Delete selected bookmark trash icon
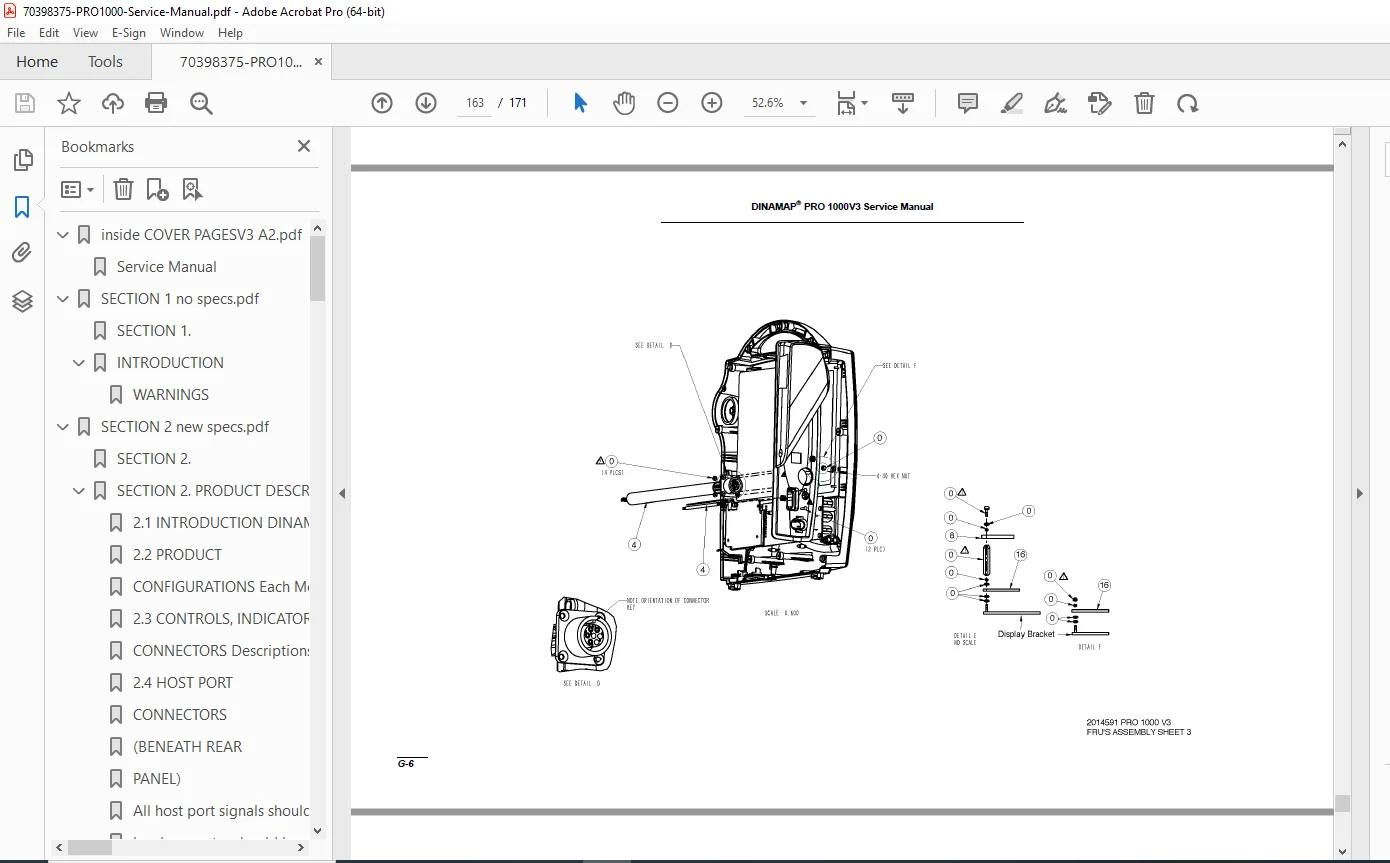Viewport: 1390px width, 863px height. 123,189
